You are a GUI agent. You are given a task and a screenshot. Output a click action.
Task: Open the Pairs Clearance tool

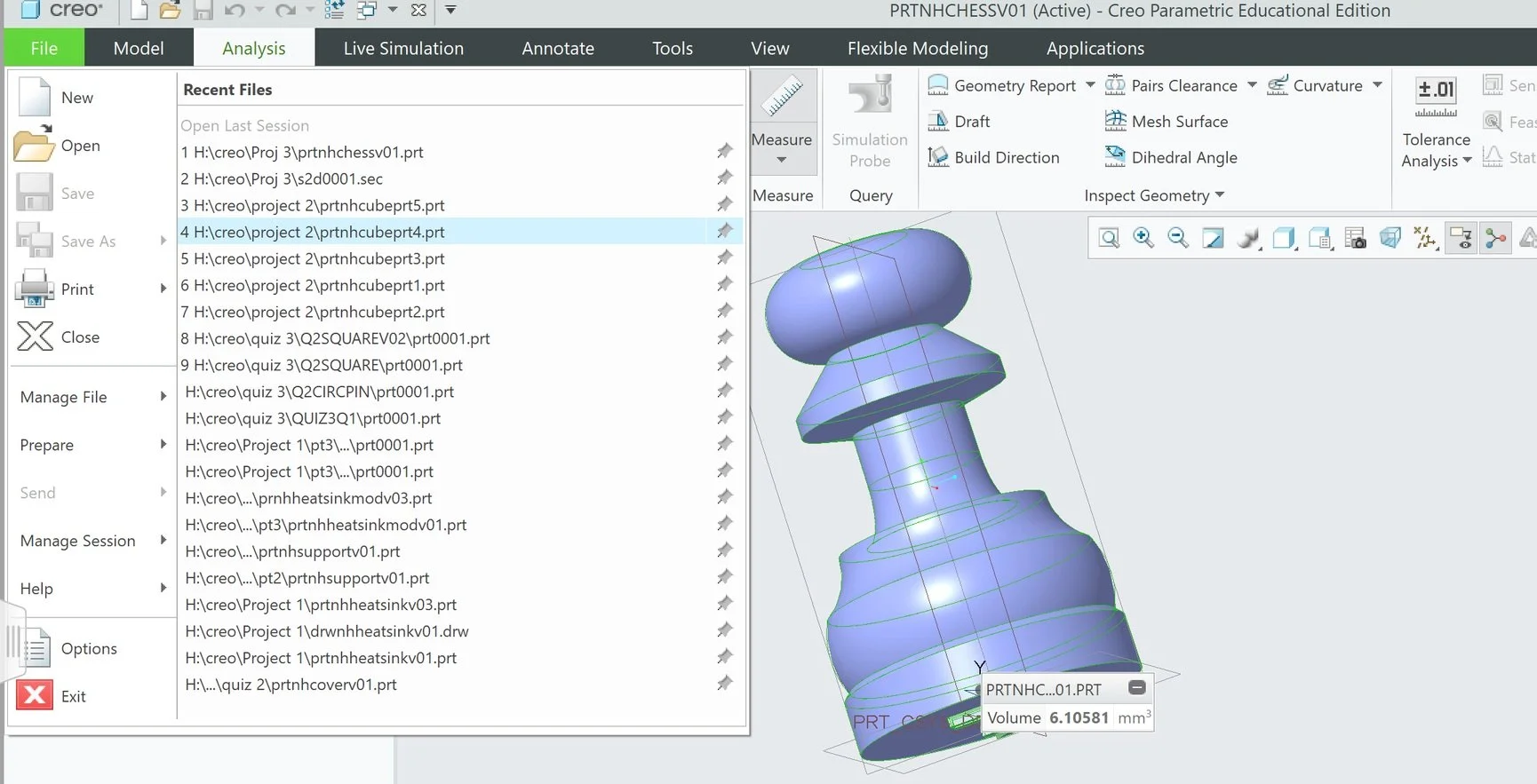[1170, 85]
